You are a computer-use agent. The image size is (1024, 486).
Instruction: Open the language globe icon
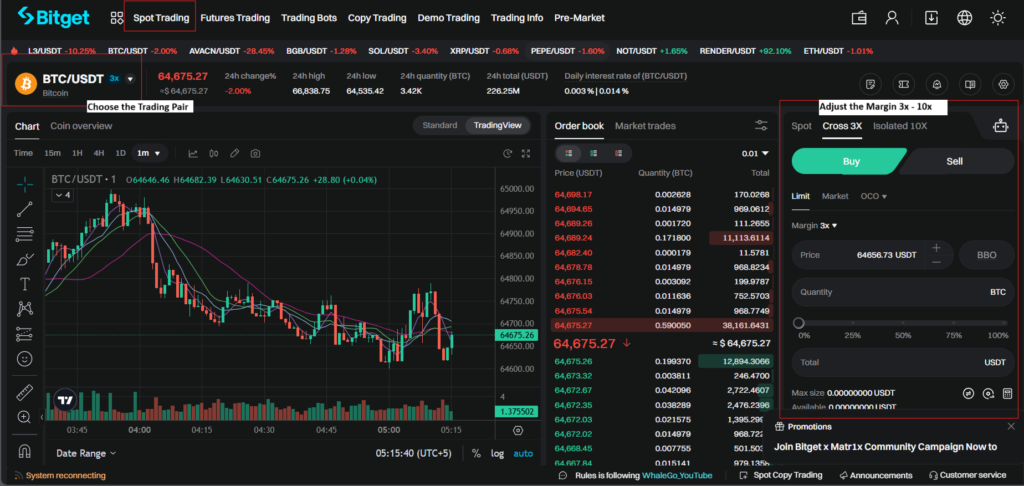click(965, 18)
